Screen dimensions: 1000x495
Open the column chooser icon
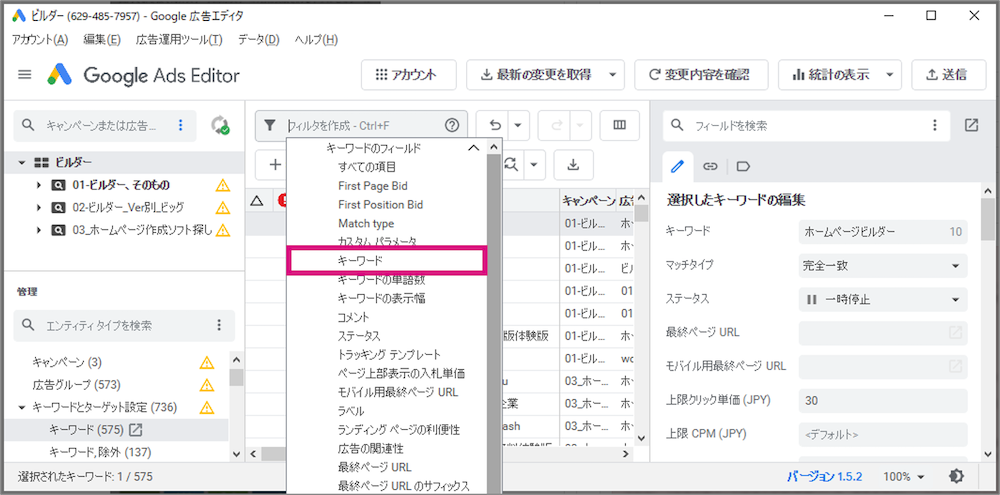pyautogui.click(x=619, y=126)
